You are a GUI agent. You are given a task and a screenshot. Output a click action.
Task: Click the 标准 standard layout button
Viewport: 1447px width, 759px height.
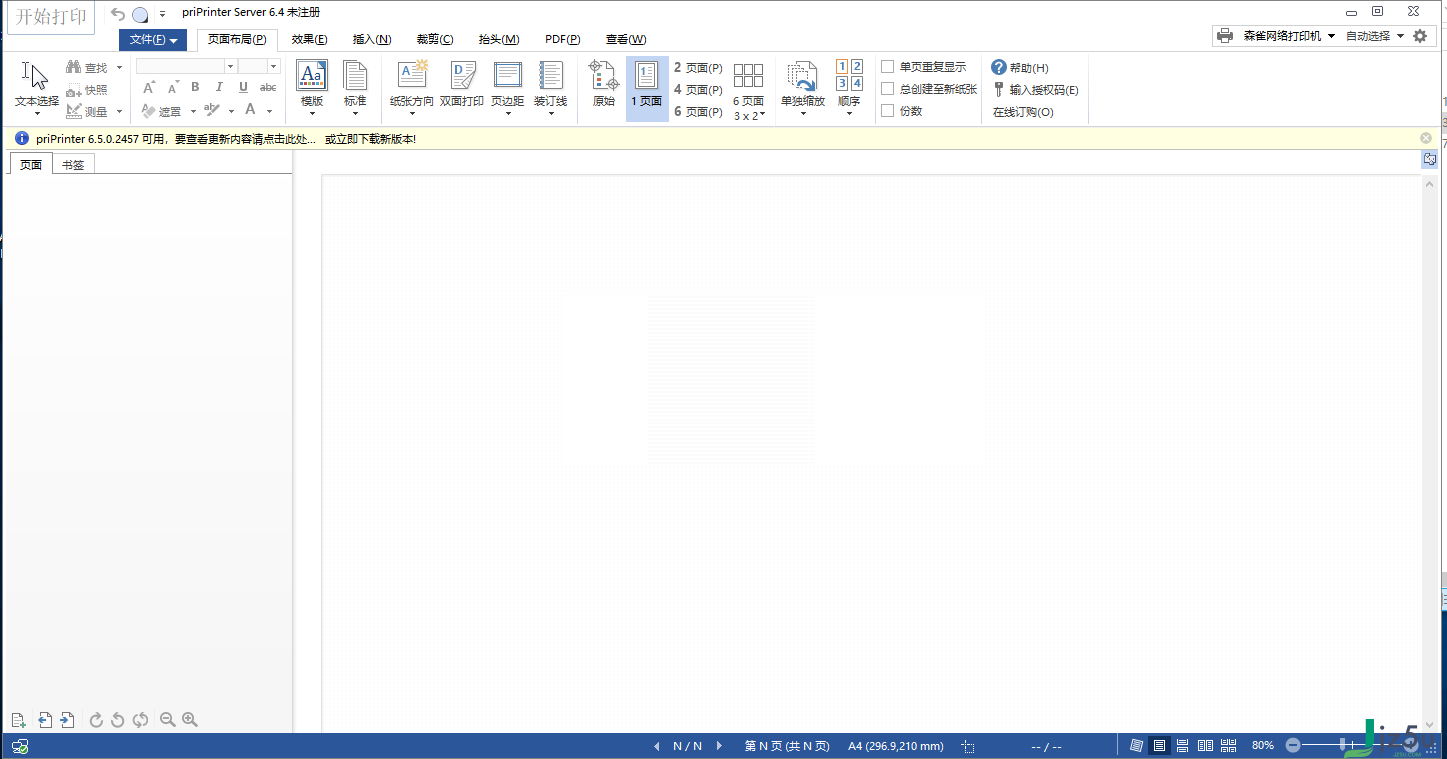[355, 88]
